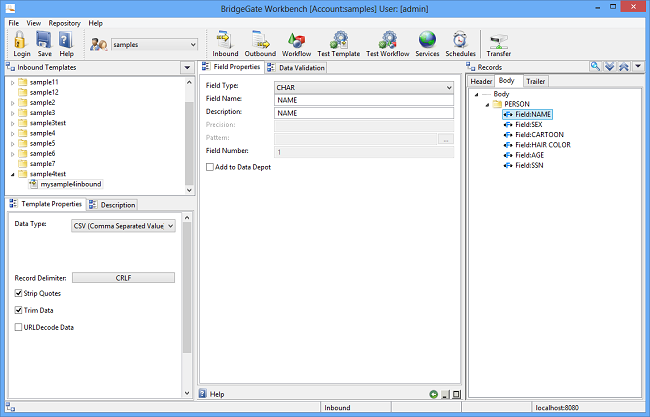Click the Pattern browse ellipsis button
This screenshot has width=650, height=417.
coord(446,138)
